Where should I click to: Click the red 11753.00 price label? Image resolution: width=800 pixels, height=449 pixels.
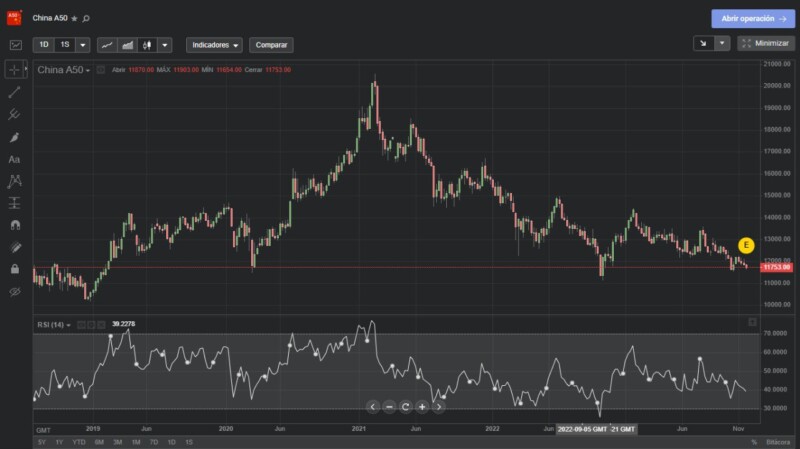777,267
